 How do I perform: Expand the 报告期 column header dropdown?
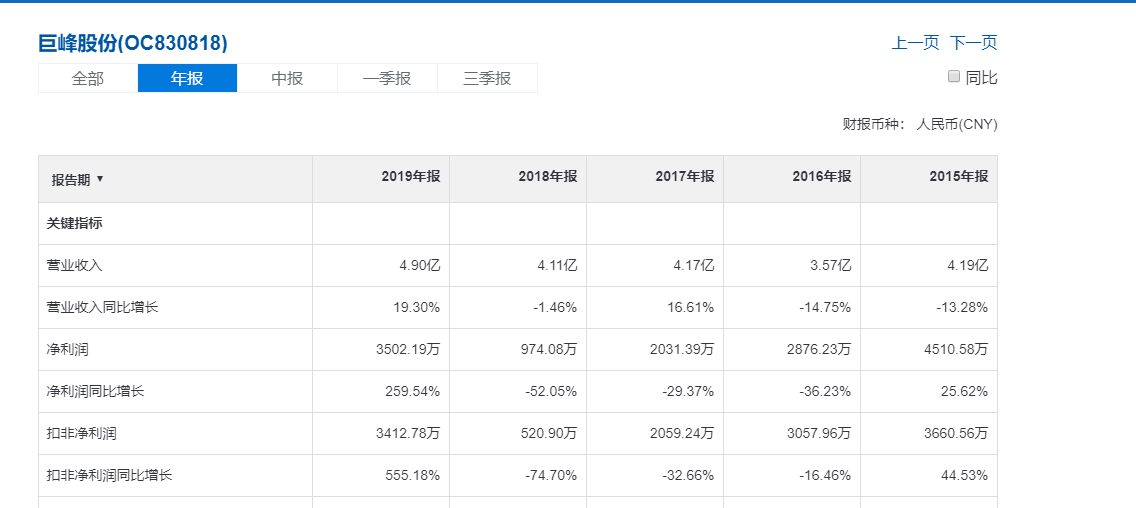(x=78, y=180)
